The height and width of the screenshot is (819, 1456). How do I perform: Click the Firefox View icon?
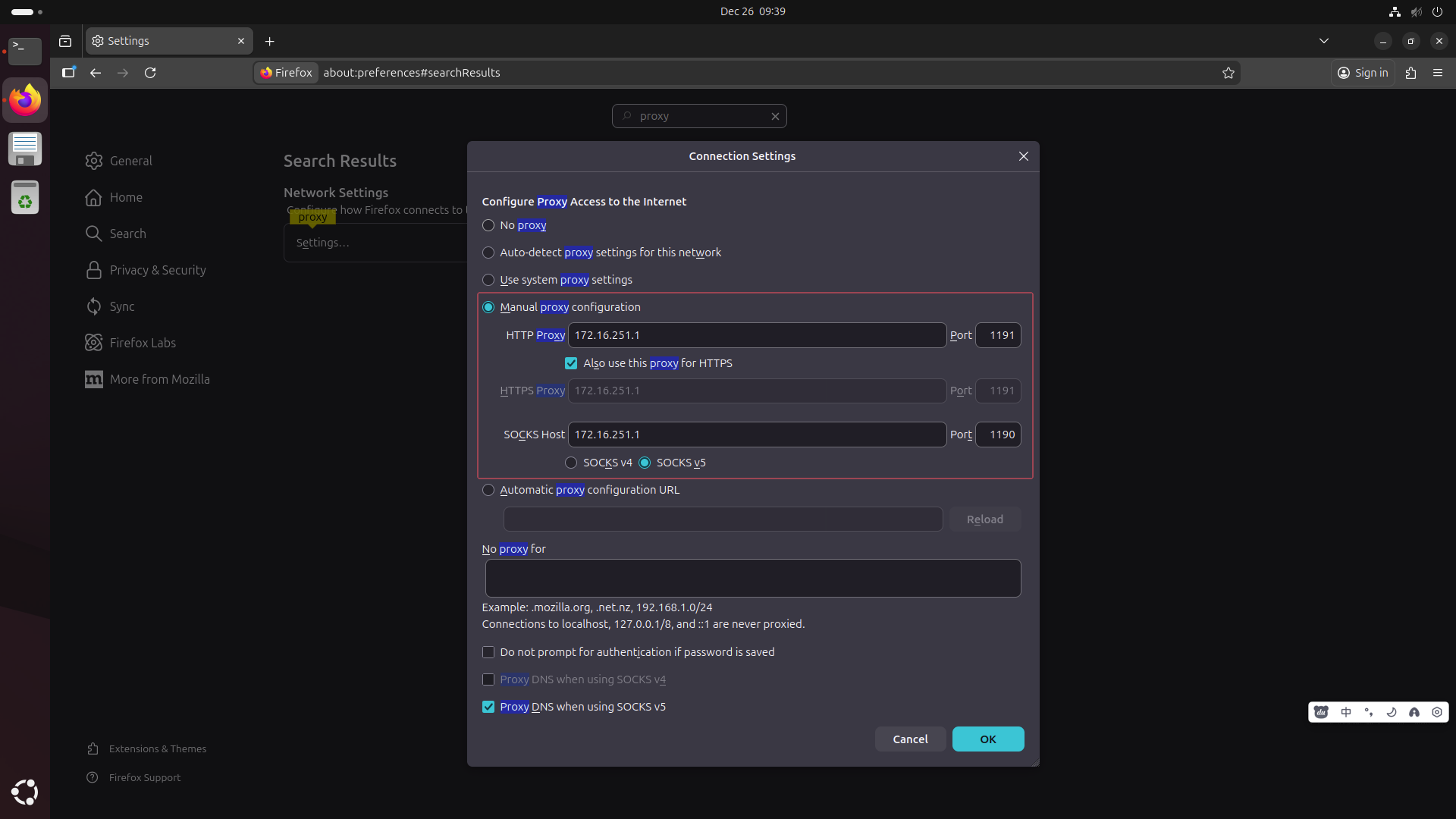(x=65, y=41)
